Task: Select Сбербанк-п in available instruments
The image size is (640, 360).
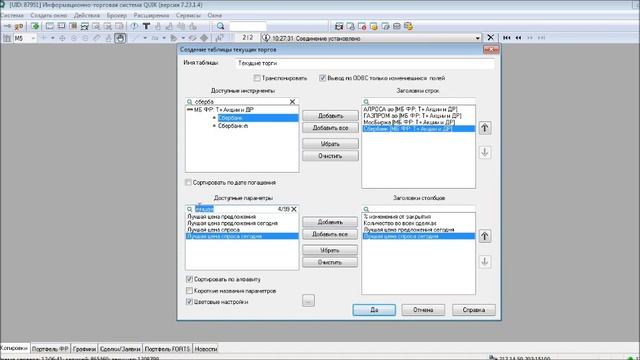Action: click(233, 126)
